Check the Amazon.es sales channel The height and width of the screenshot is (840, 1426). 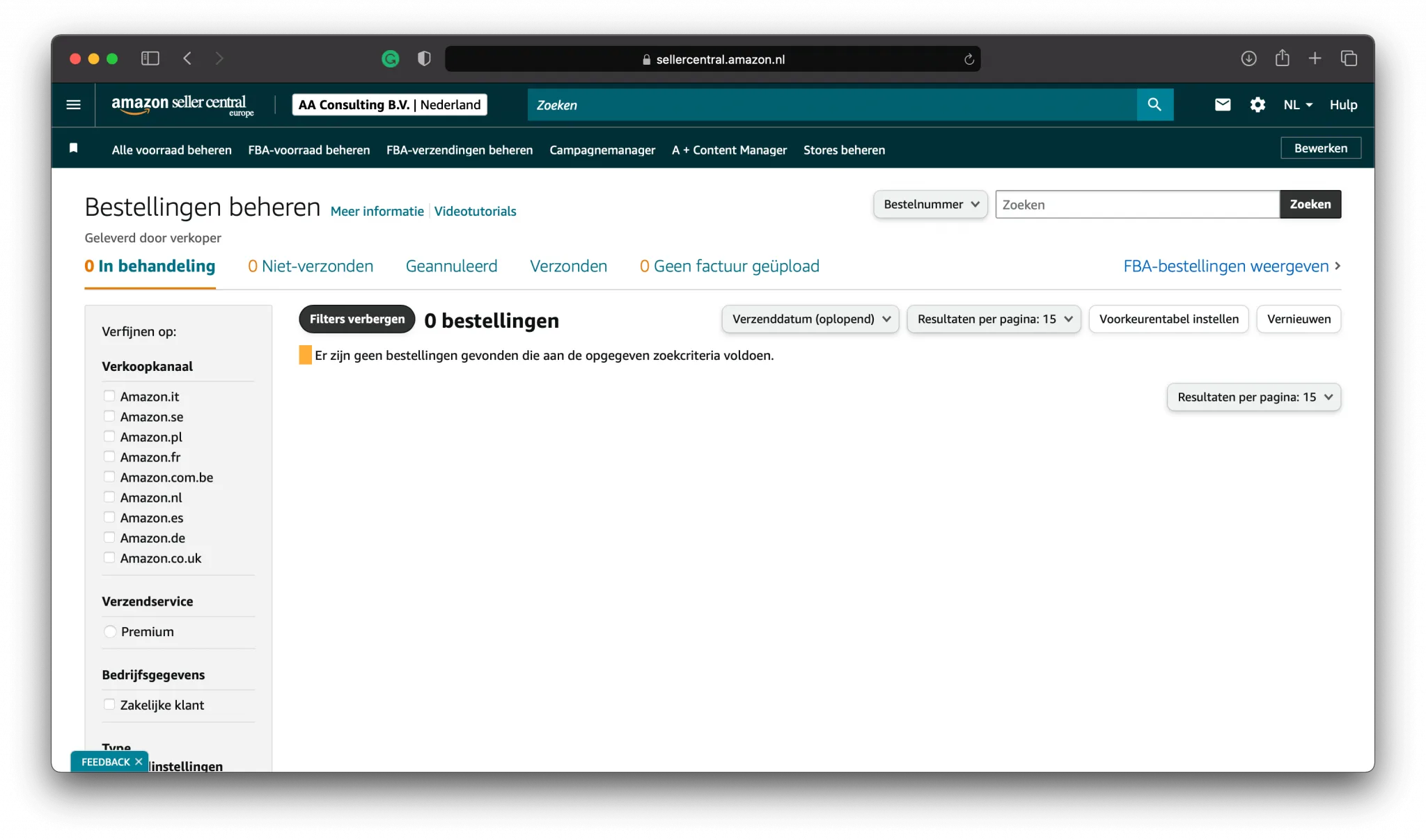click(x=109, y=517)
